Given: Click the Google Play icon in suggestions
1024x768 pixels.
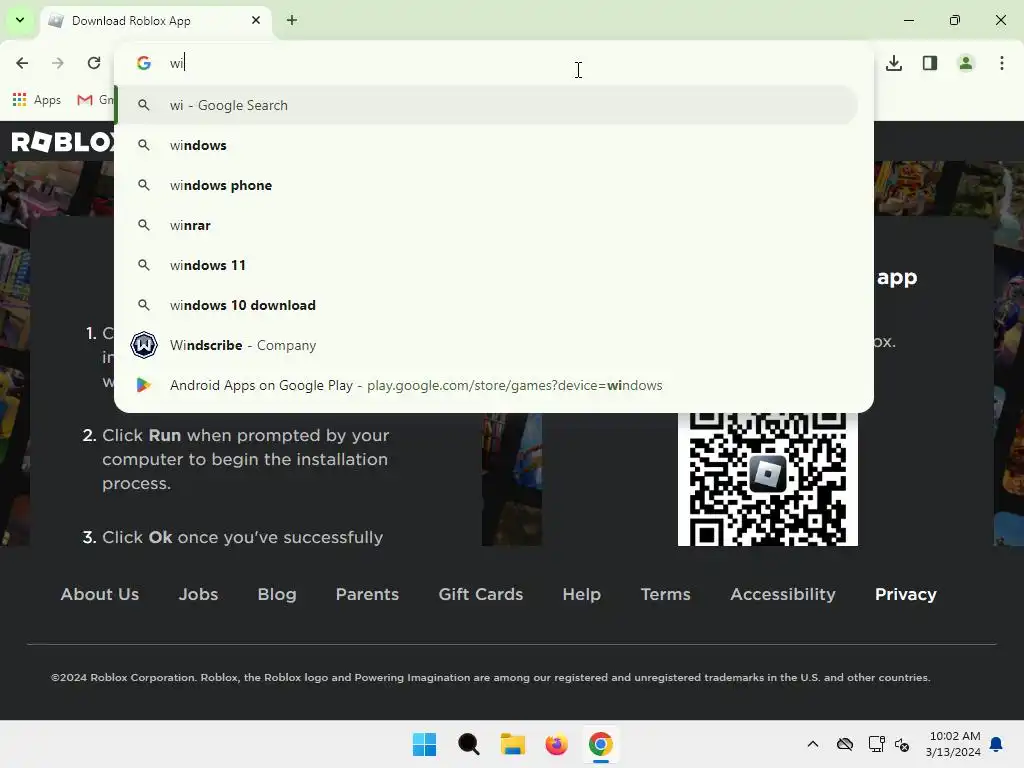Looking at the screenshot, I should [x=144, y=385].
